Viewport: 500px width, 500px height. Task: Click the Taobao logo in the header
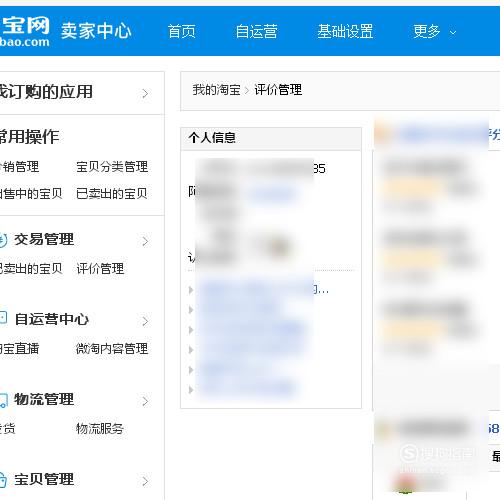click(25, 31)
